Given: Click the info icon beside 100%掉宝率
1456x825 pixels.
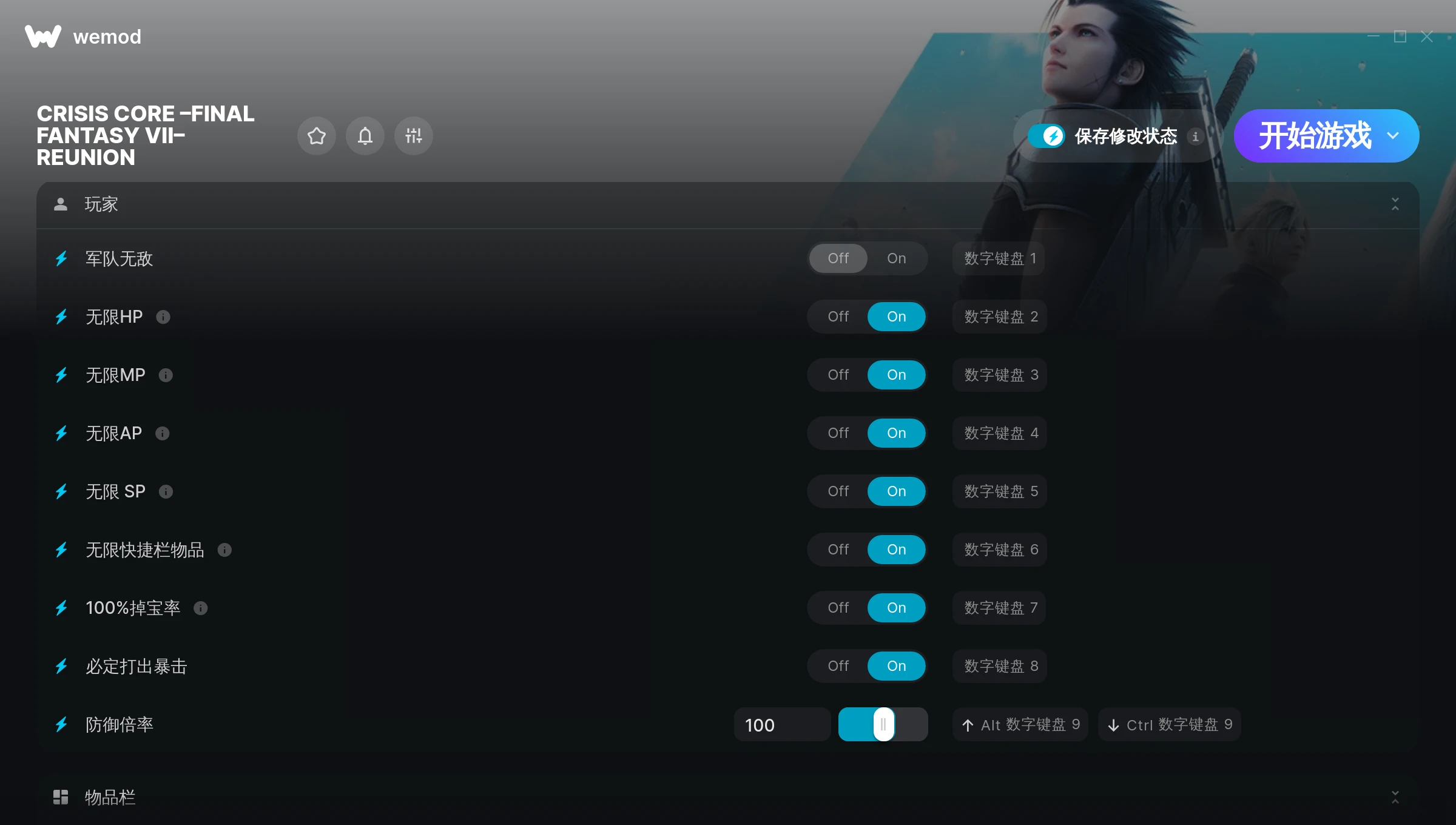Looking at the screenshot, I should (x=201, y=608).
